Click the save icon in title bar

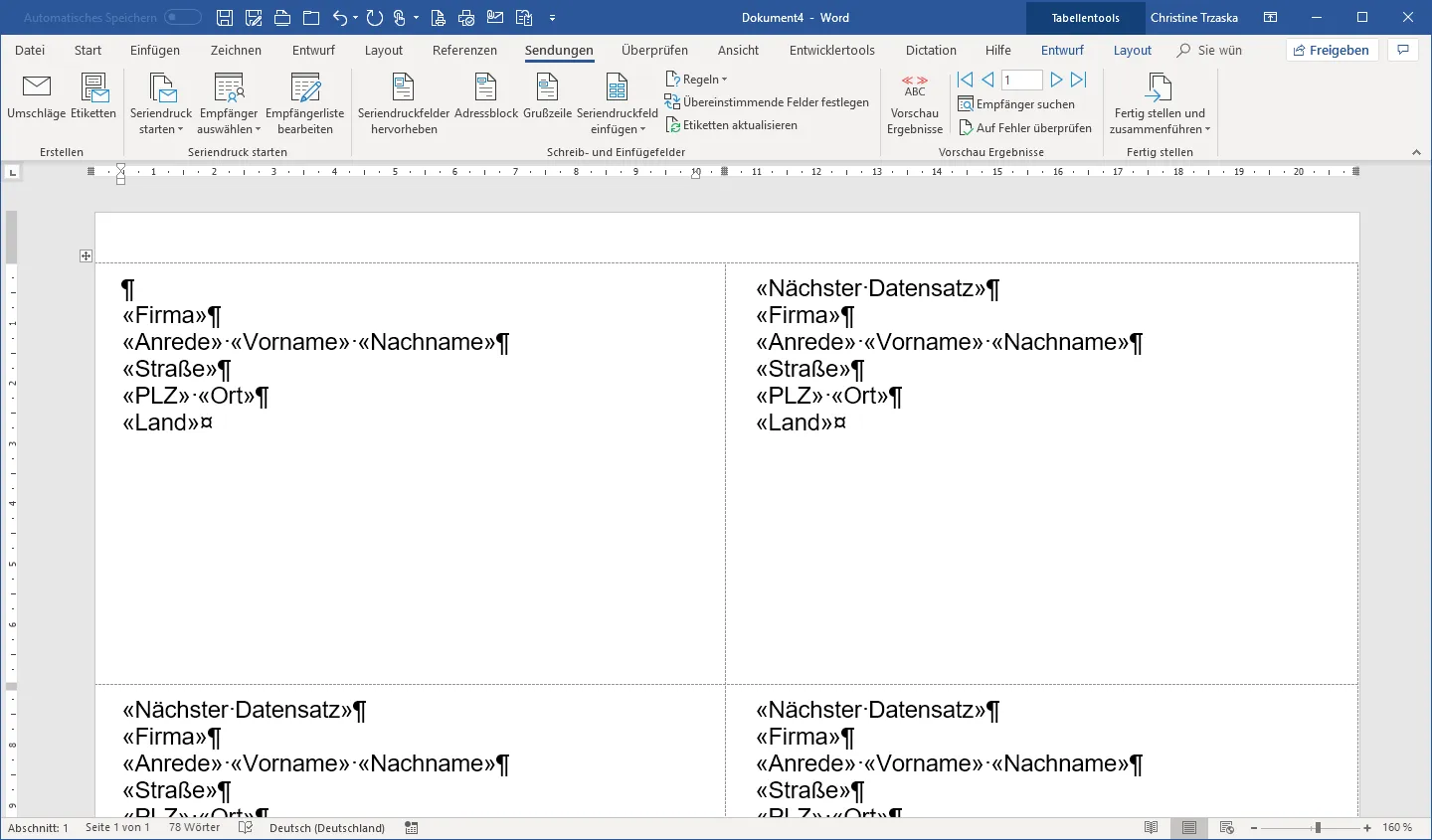pos(225,18)
